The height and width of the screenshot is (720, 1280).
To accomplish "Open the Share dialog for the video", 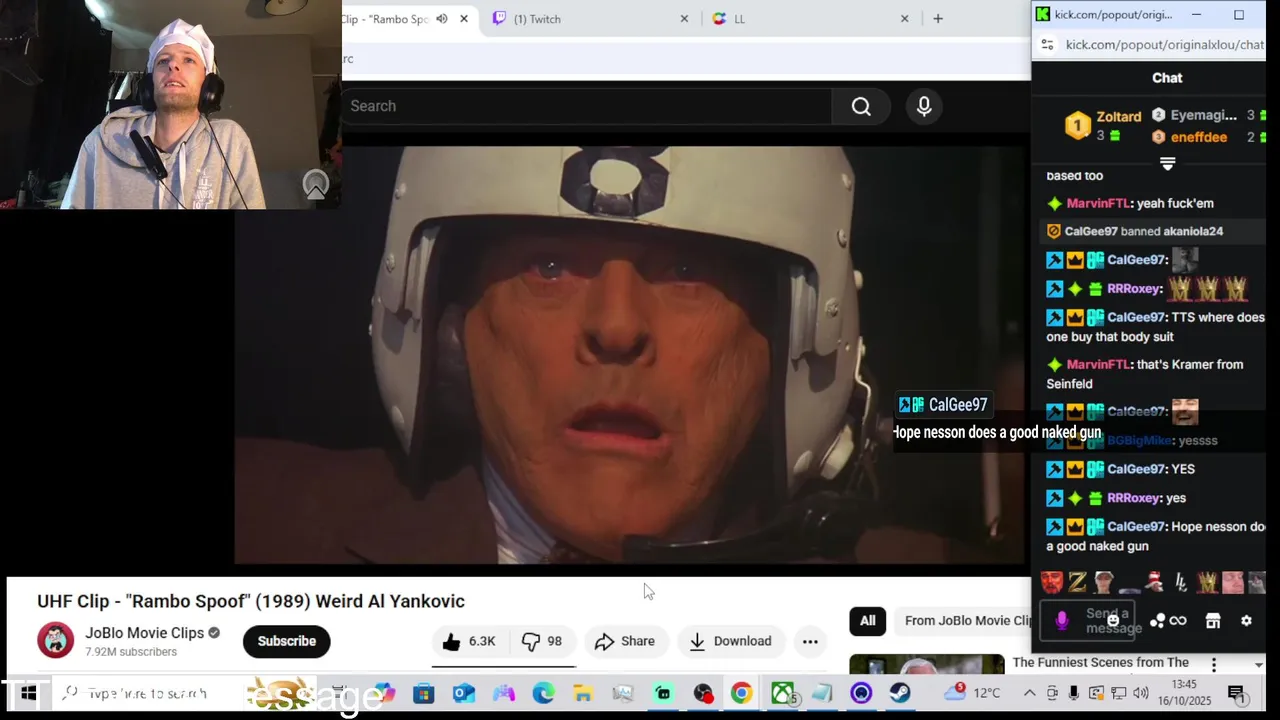I will (625, 641).
